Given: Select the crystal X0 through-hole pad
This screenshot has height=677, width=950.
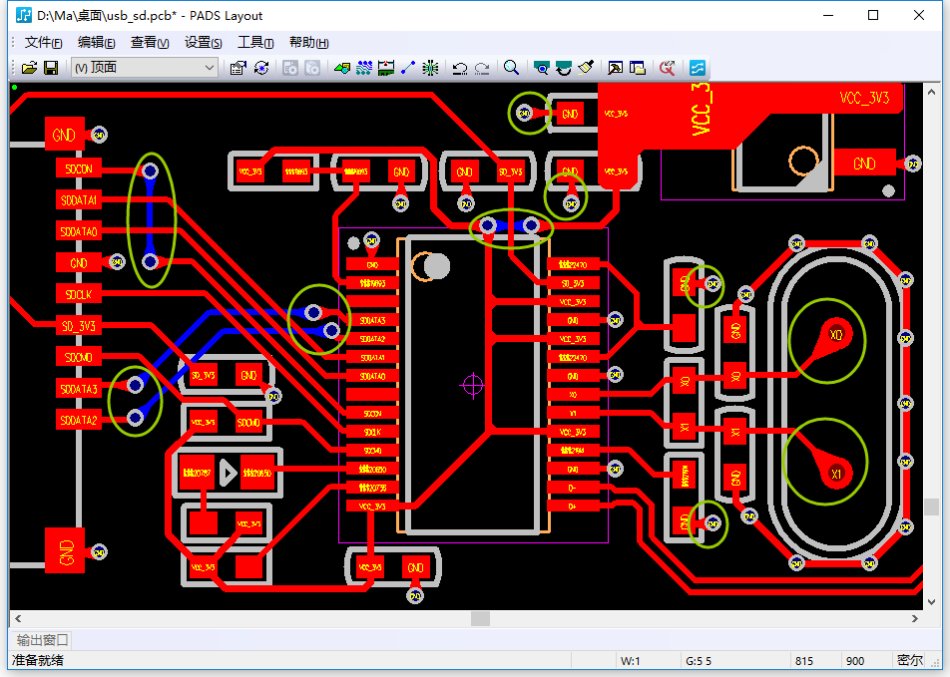Looking at the screenshot, I should [836, 335].
